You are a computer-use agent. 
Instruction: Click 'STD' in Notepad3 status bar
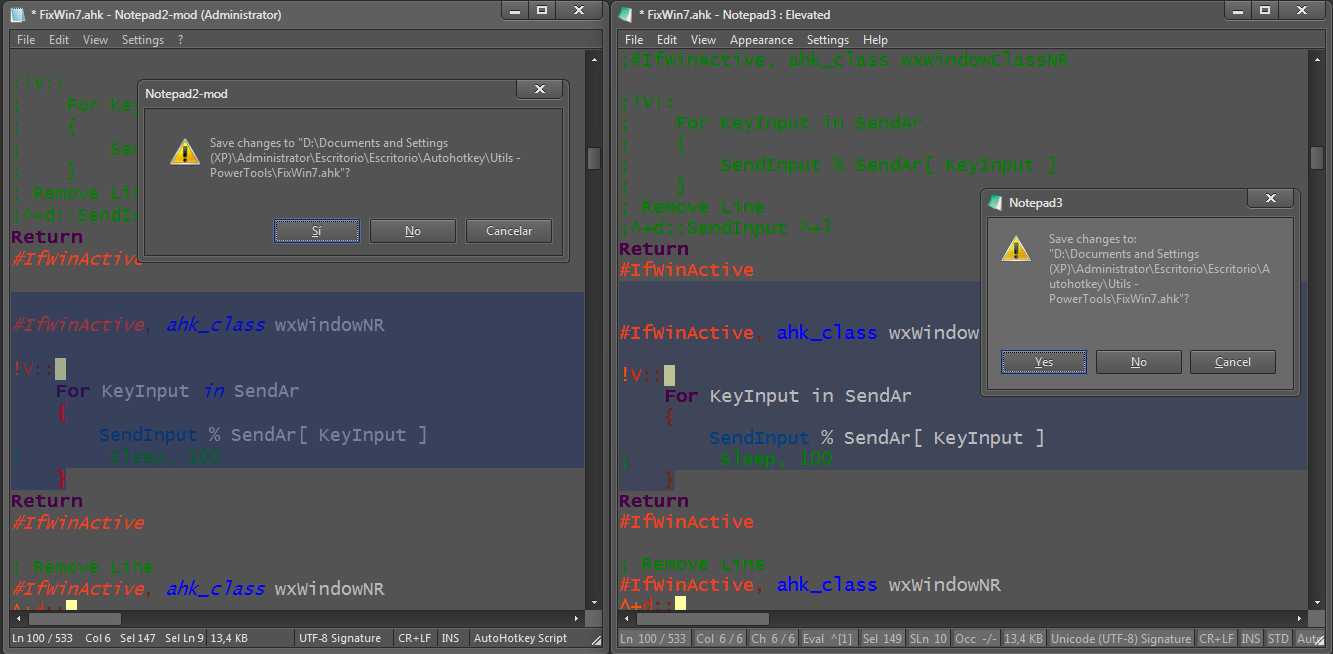[x=1278, y=639]
